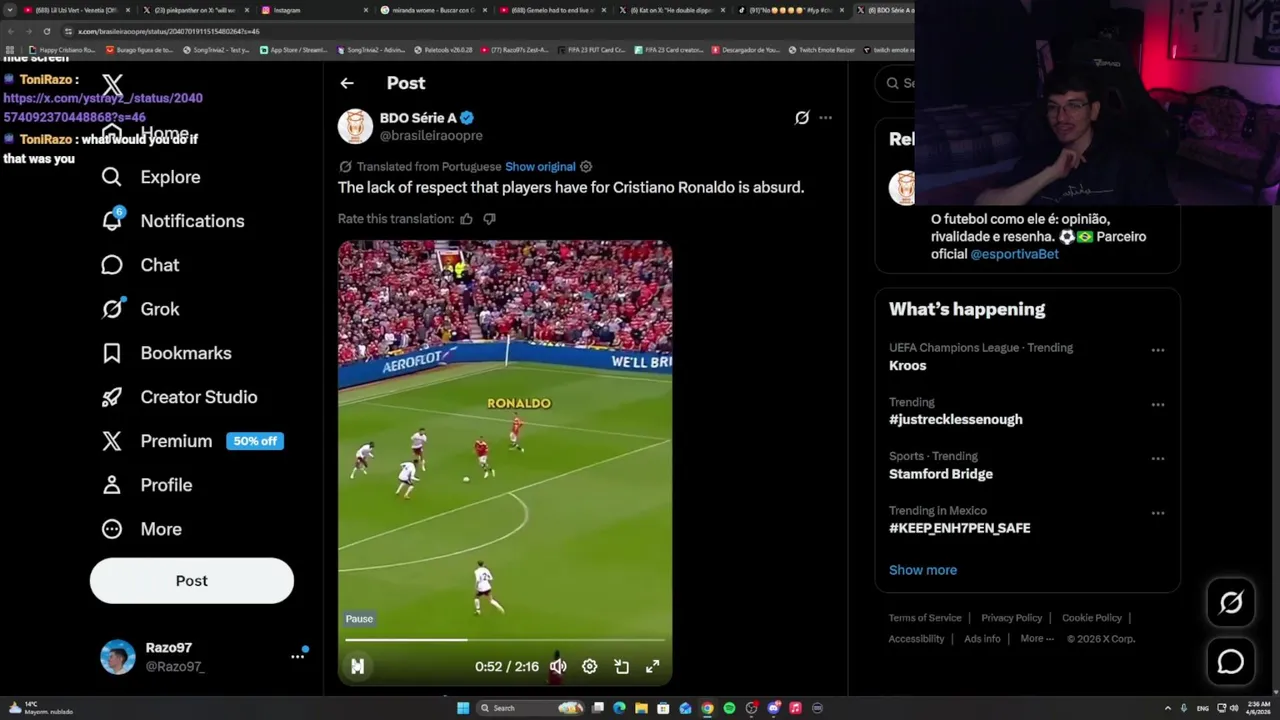The image size is (1280, 720).
Task: Open more options for the #justrecklessenough trend
Action: click(x=1157, y=405)
